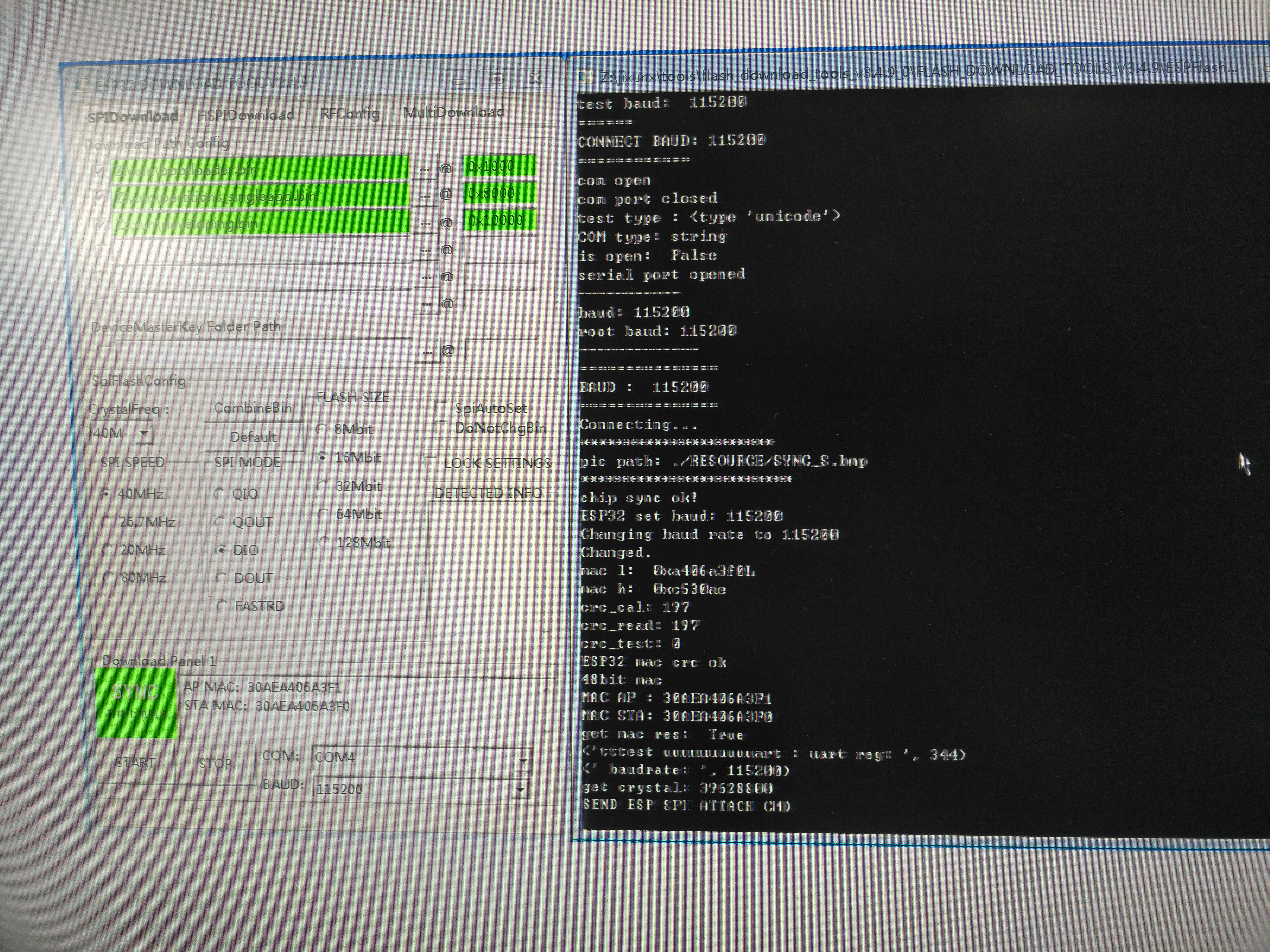This screenshot has height=952, width=1270.
Task: Click the STOP download button
Action: tap(215, 763)
